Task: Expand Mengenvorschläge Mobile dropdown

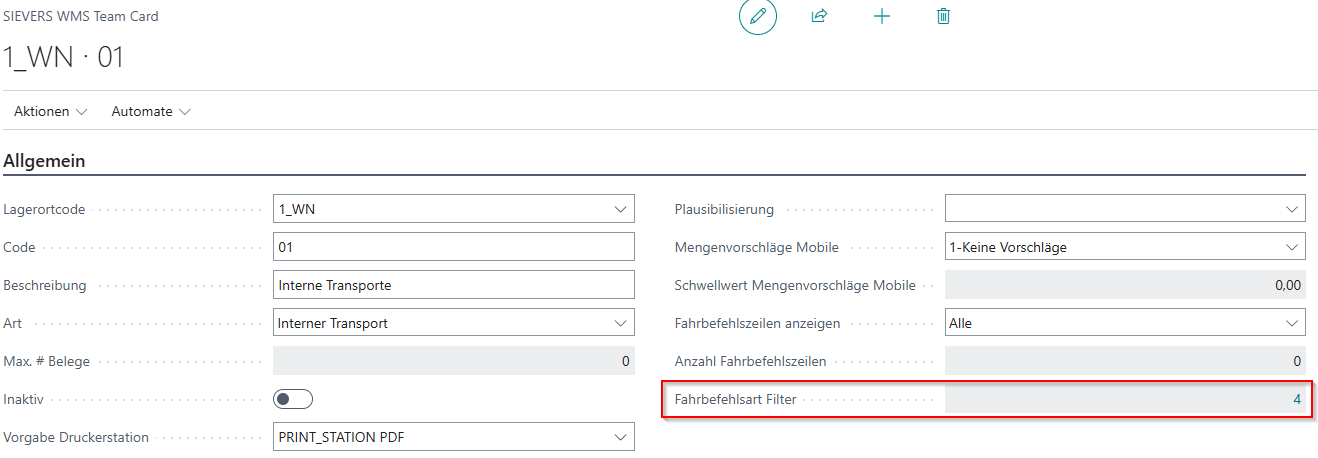Action: click(1290, 247)
